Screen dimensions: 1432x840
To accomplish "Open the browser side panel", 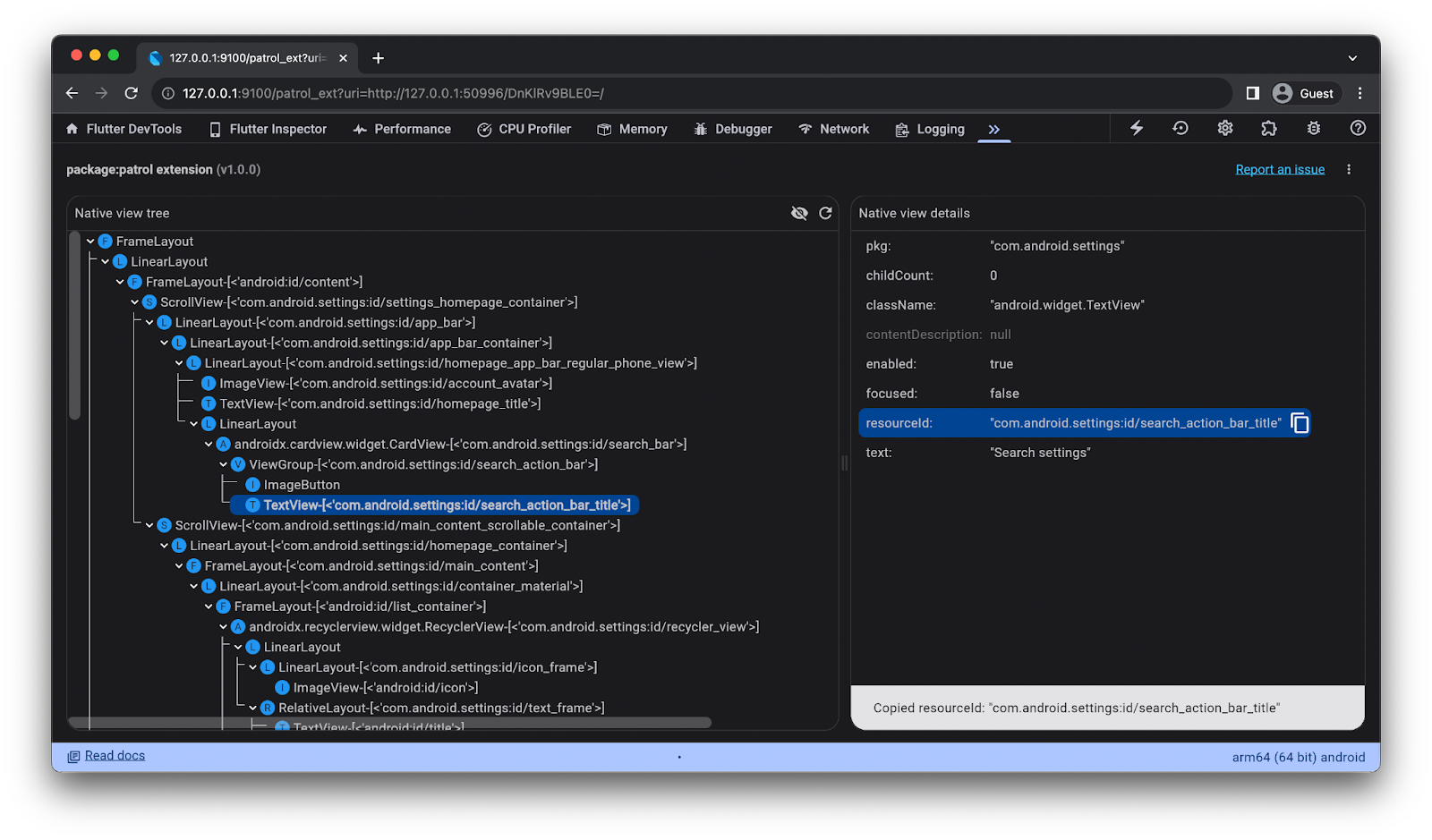I will (1253, 93).
